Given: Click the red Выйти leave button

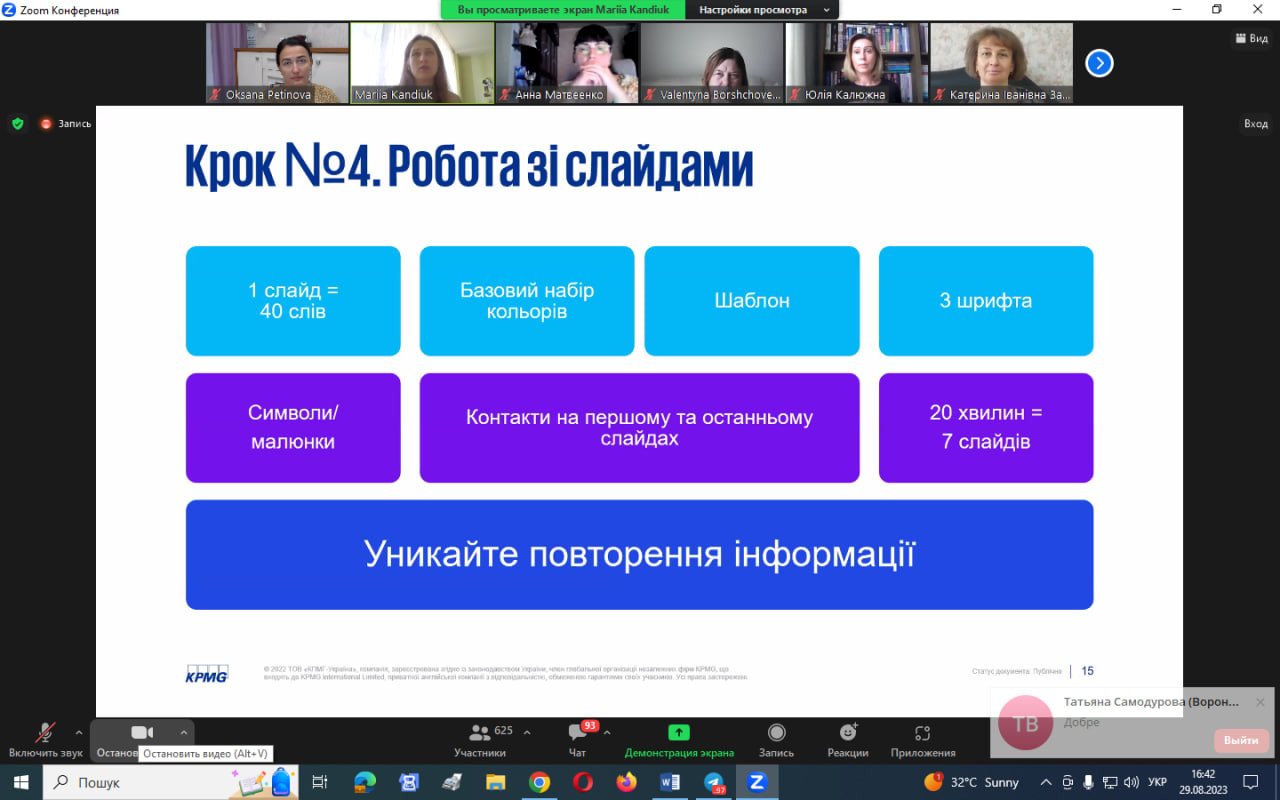Looking at the screenshot, I should 1241,741.
